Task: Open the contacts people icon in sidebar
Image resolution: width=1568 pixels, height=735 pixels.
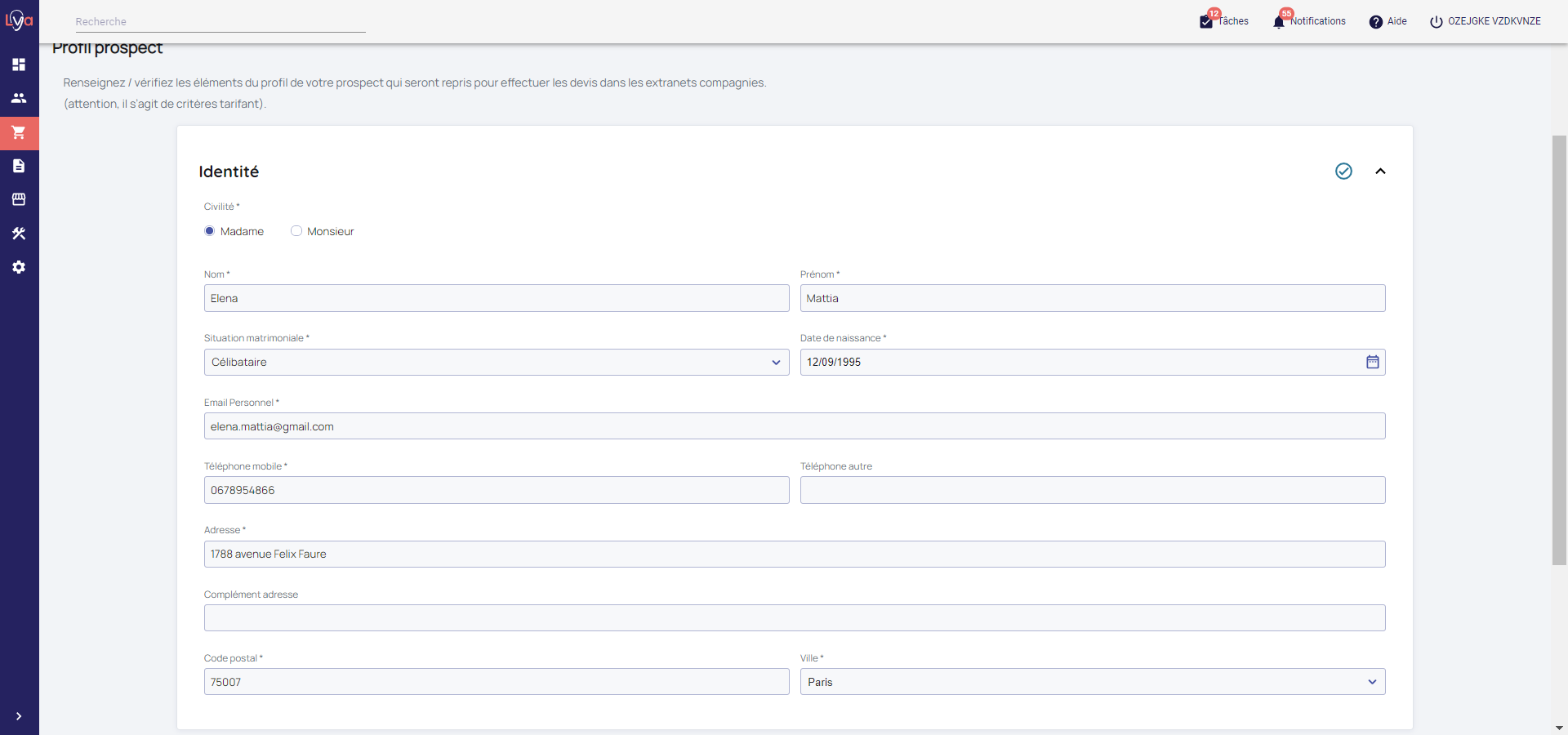Action: coord(19,98)
